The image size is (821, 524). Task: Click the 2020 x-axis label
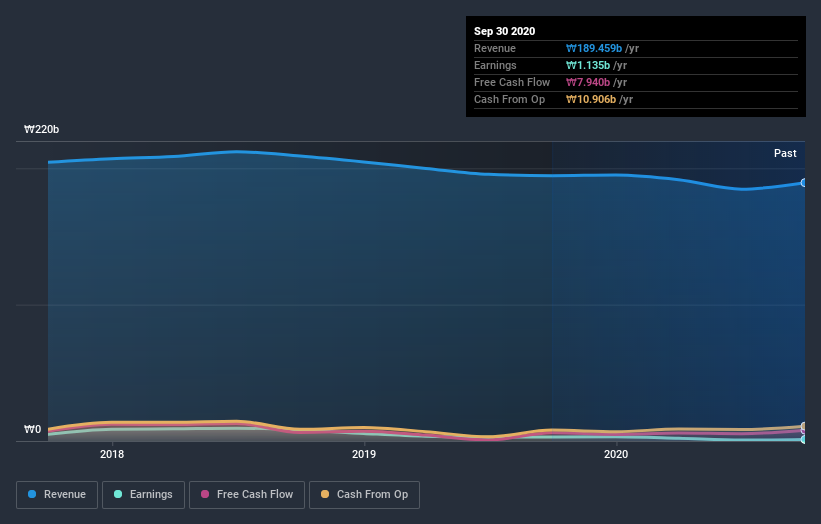[x=616, y=454]
